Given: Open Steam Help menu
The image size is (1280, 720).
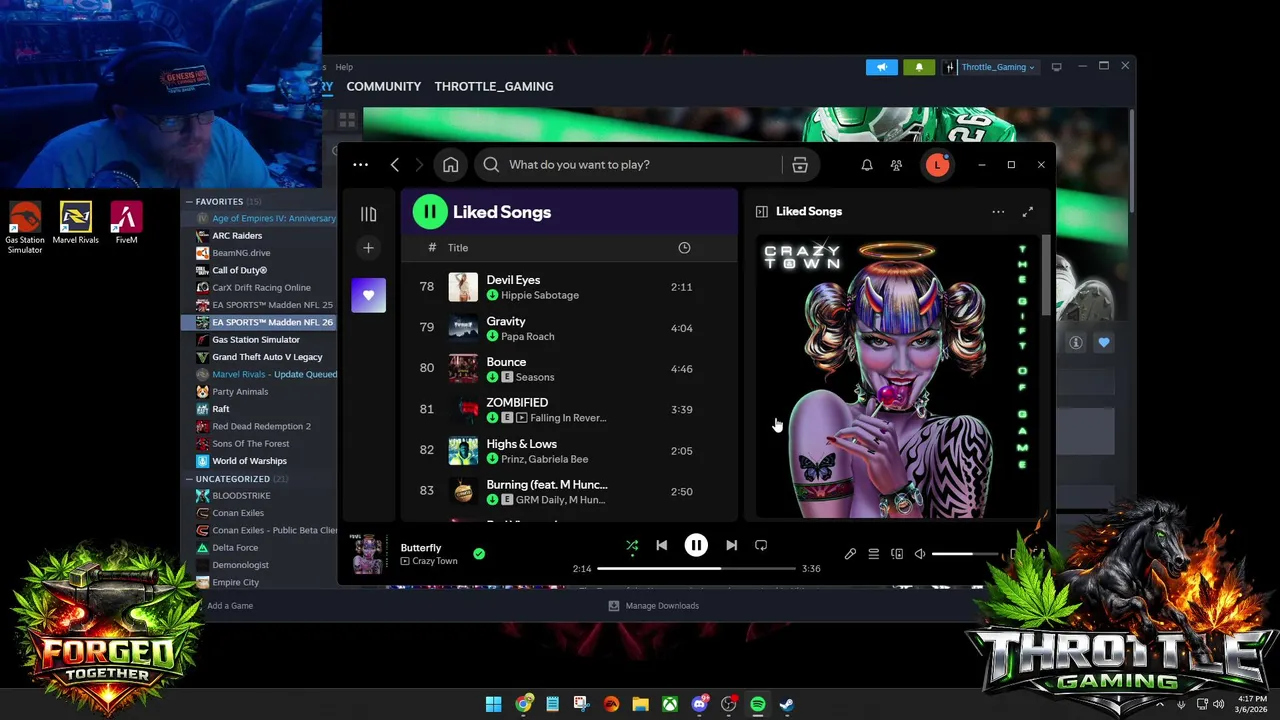Looking at the screenshot, I should pyautogui.click(x=344, y=67).
